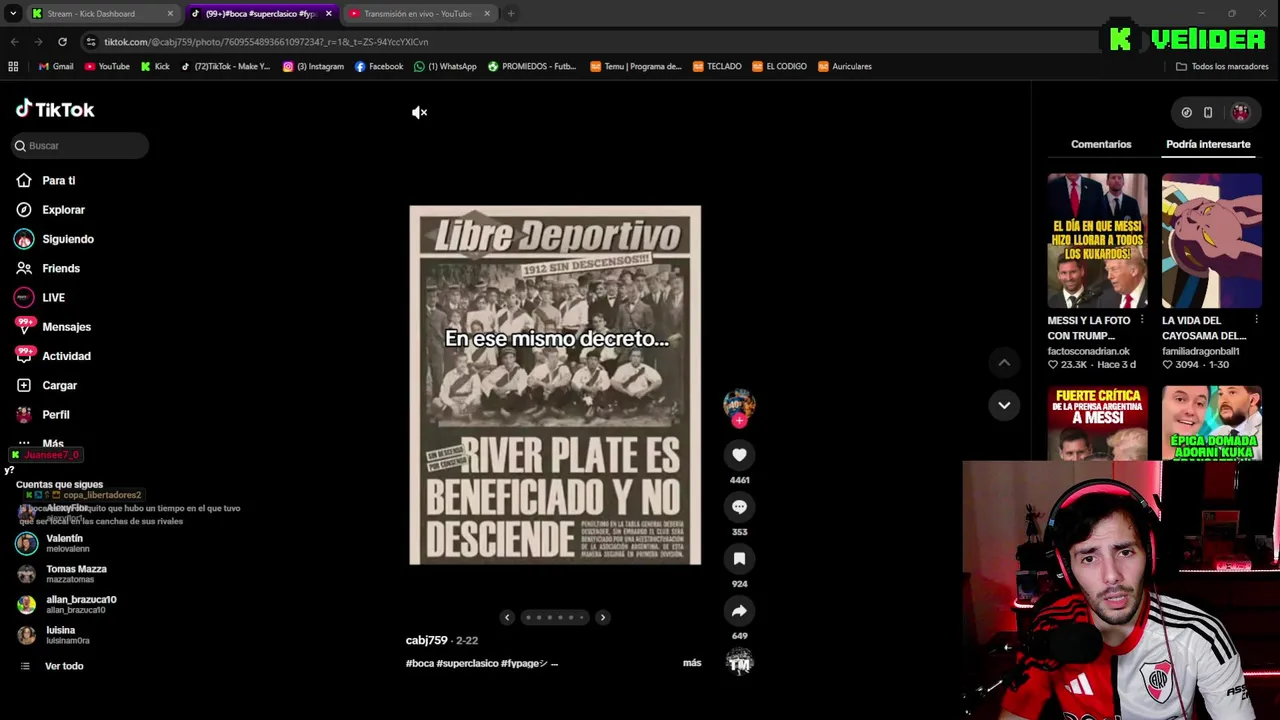The width and height of the screenshot is (1280, 720).
Task: Open YouTube bookmark
Action: pos(107,66)
